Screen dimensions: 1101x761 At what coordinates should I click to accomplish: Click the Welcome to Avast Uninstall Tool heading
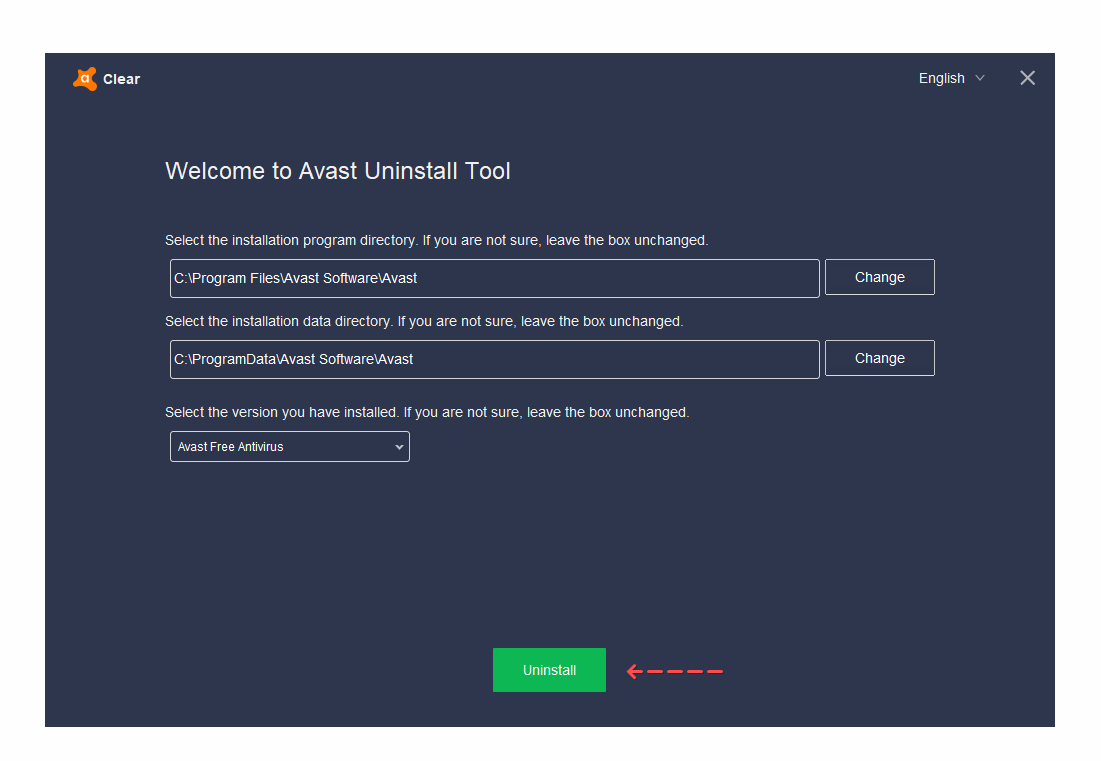coord(338,171)
